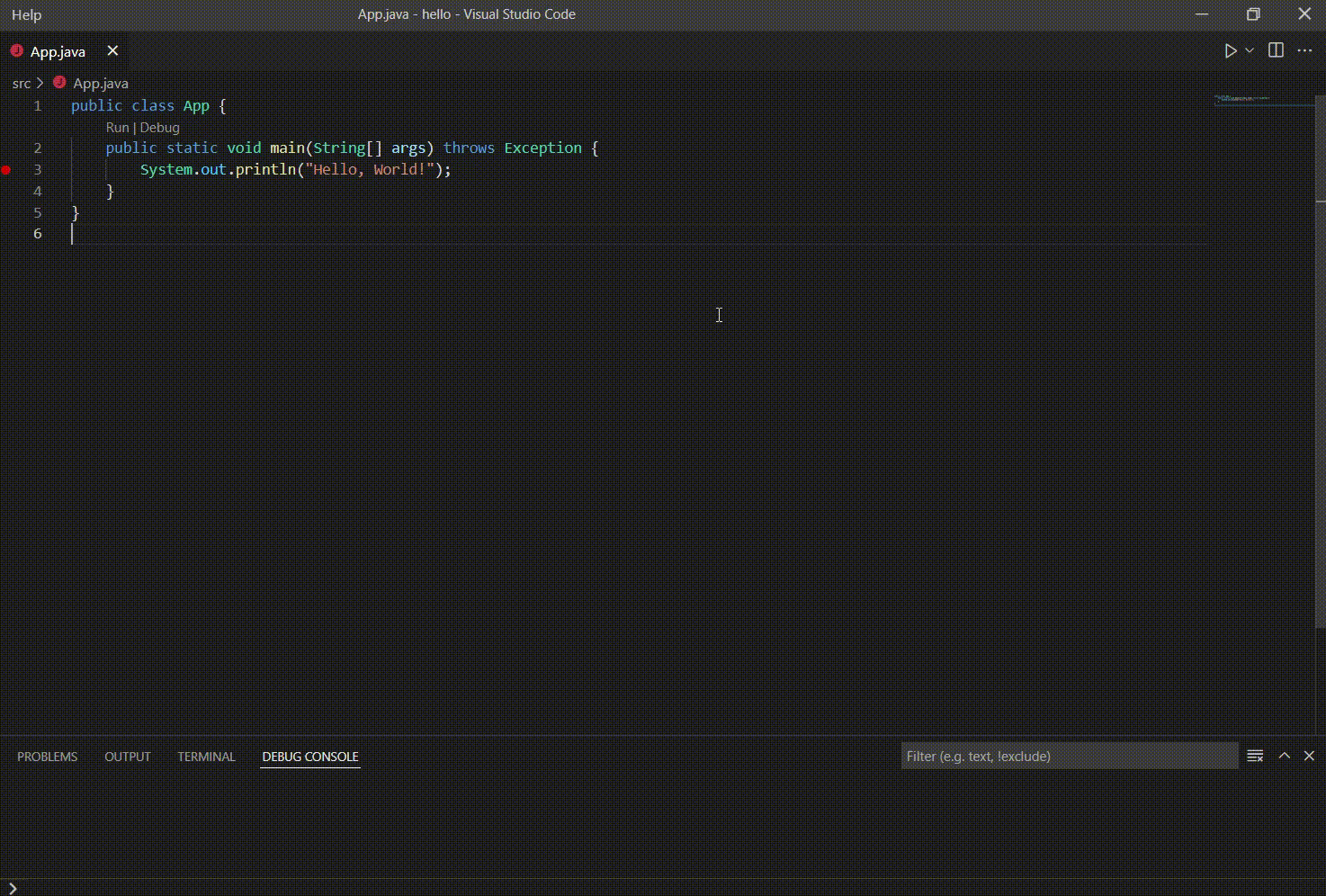Open the editor More Actions ellipsis menu

[1304, 50]
